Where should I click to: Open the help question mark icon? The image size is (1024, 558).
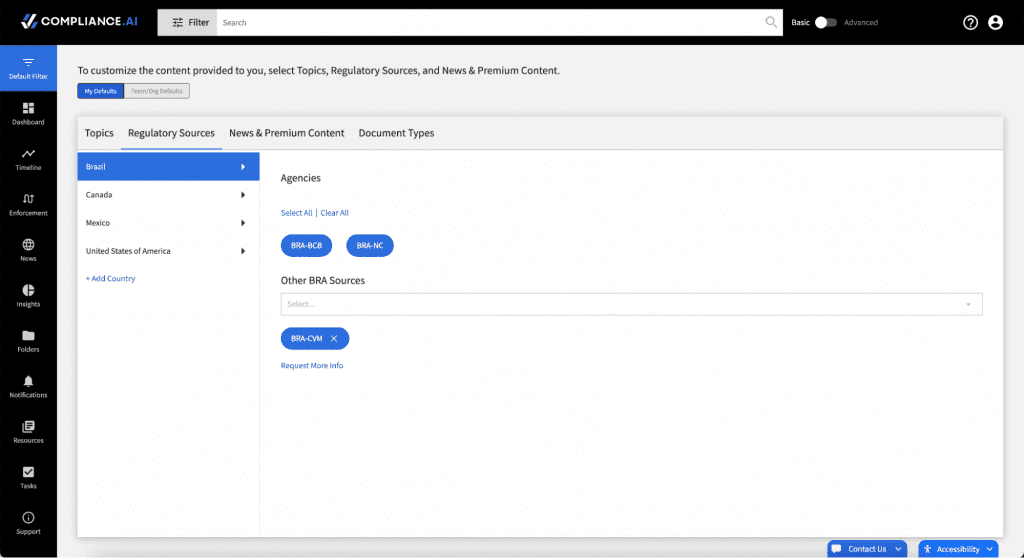click(970, 22)
